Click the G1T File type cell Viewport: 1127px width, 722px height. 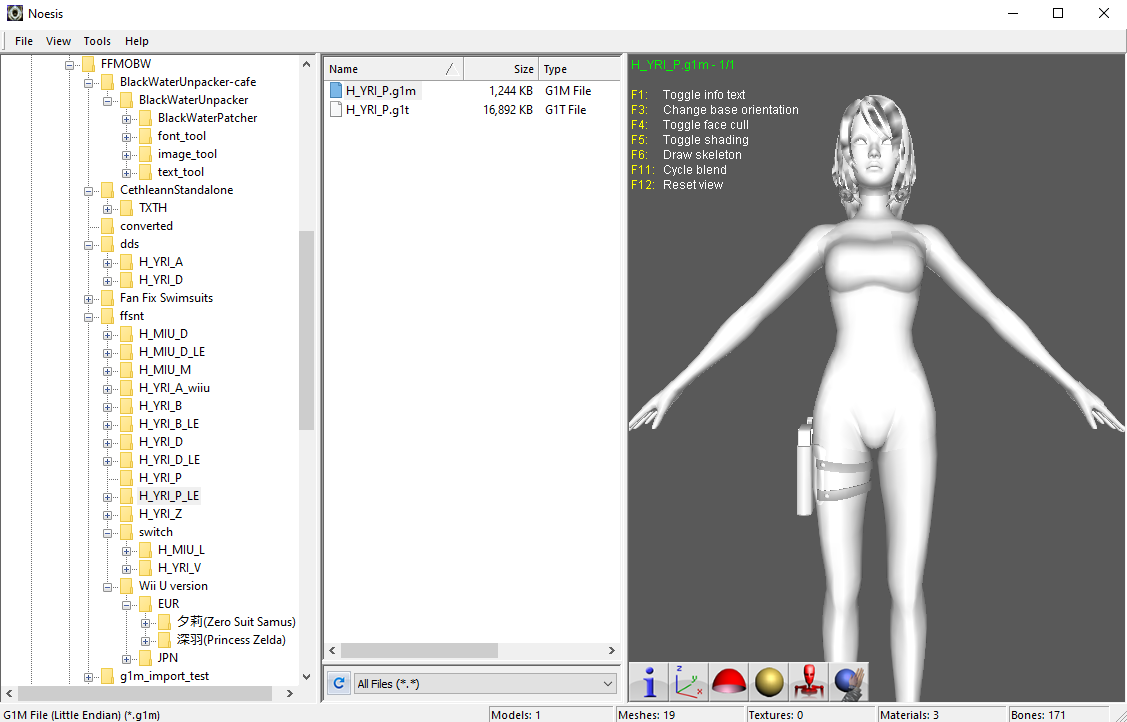click(566, 110)
